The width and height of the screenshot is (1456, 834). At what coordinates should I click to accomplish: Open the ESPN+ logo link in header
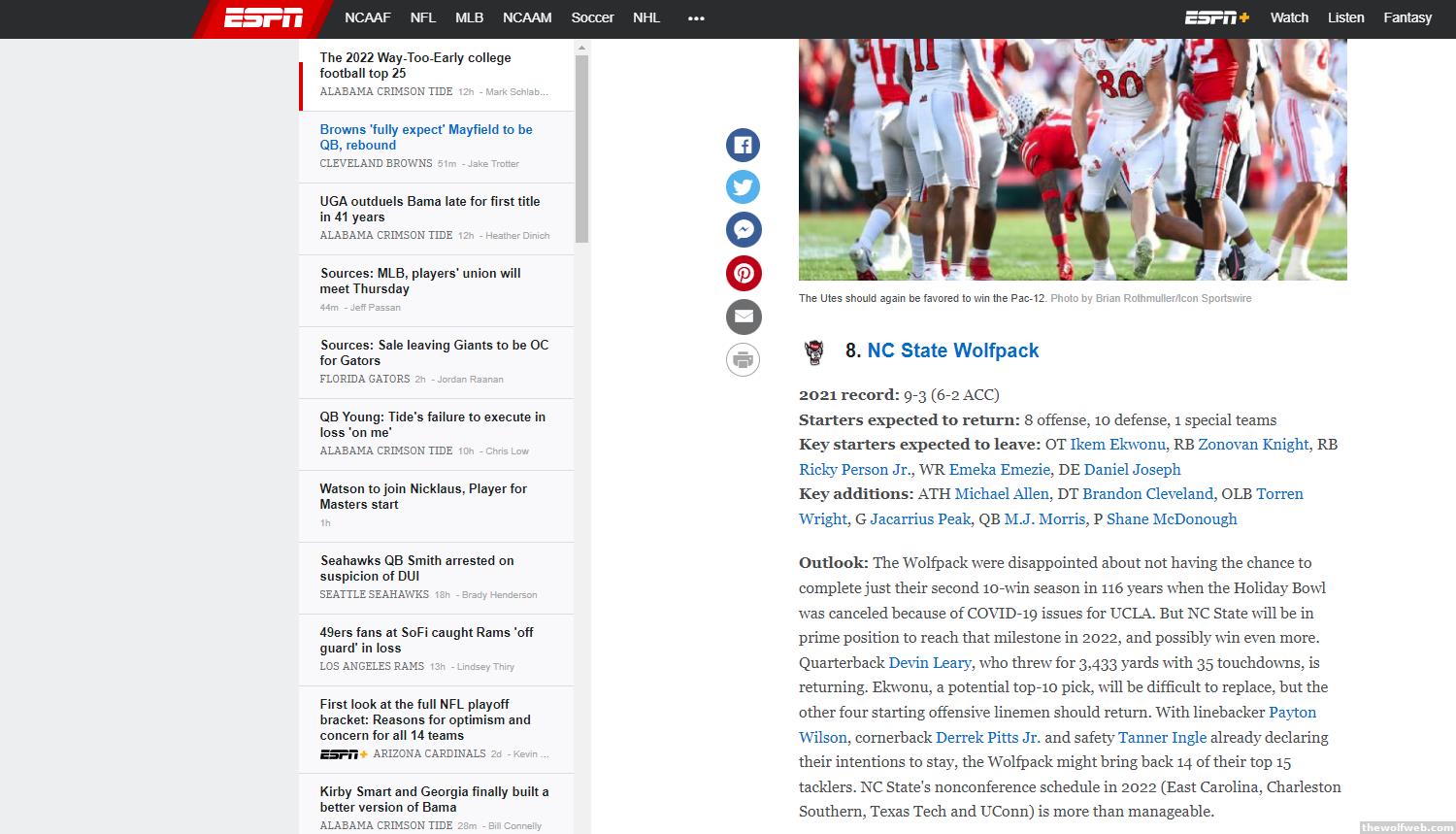(1216, 17)
